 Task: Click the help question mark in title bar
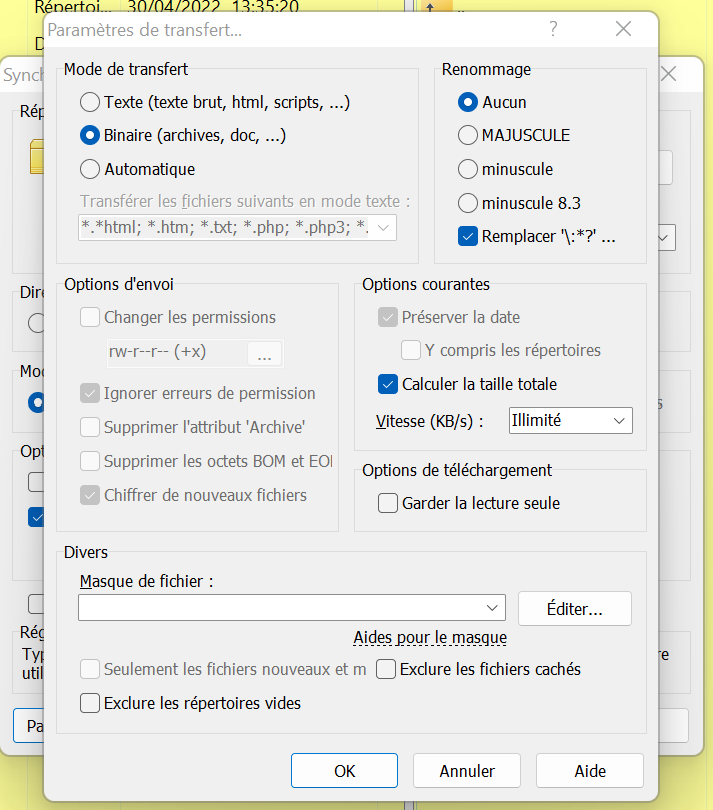click(x=553, y=30)
